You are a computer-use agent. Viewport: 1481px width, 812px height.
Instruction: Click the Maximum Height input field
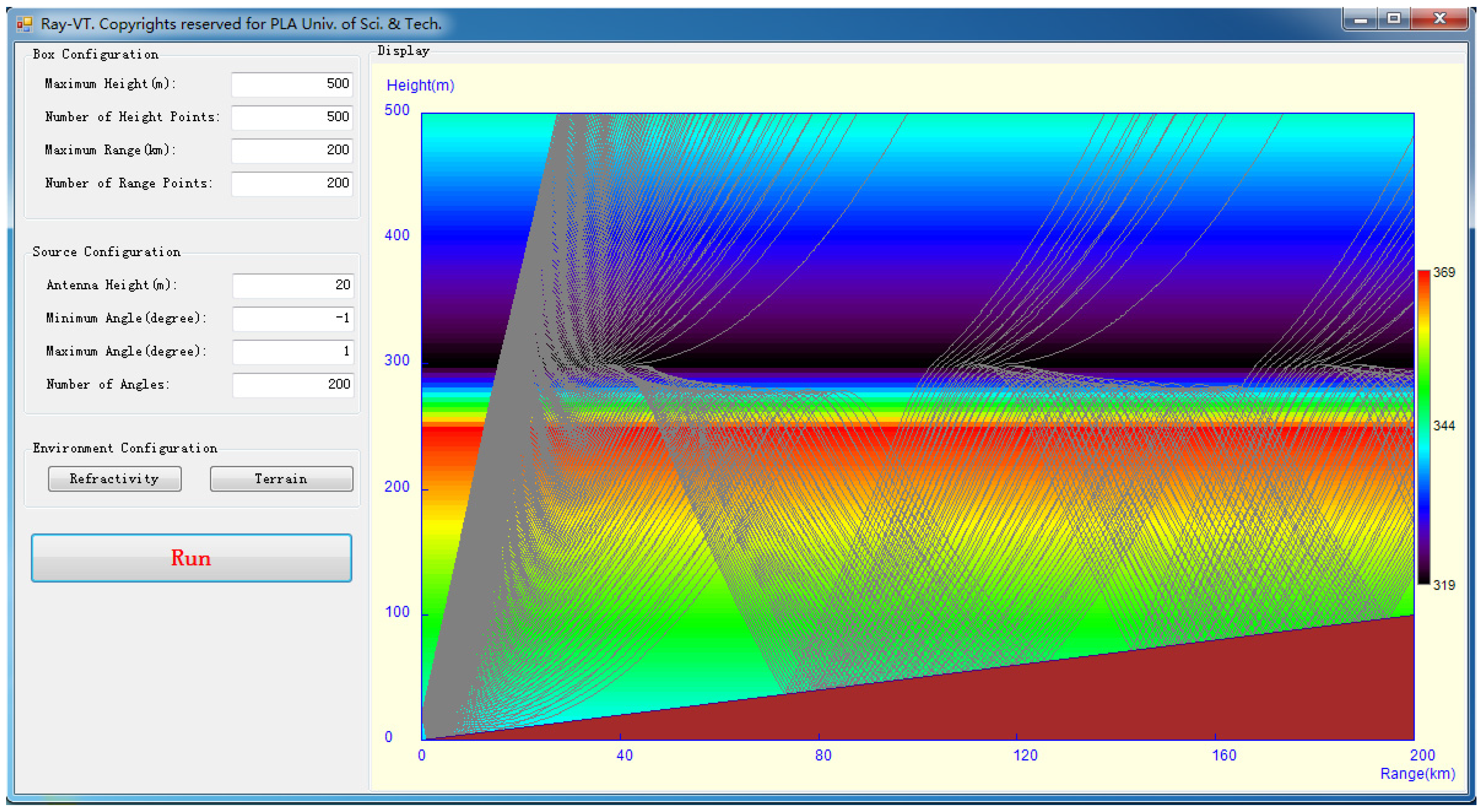click(292, 84)
